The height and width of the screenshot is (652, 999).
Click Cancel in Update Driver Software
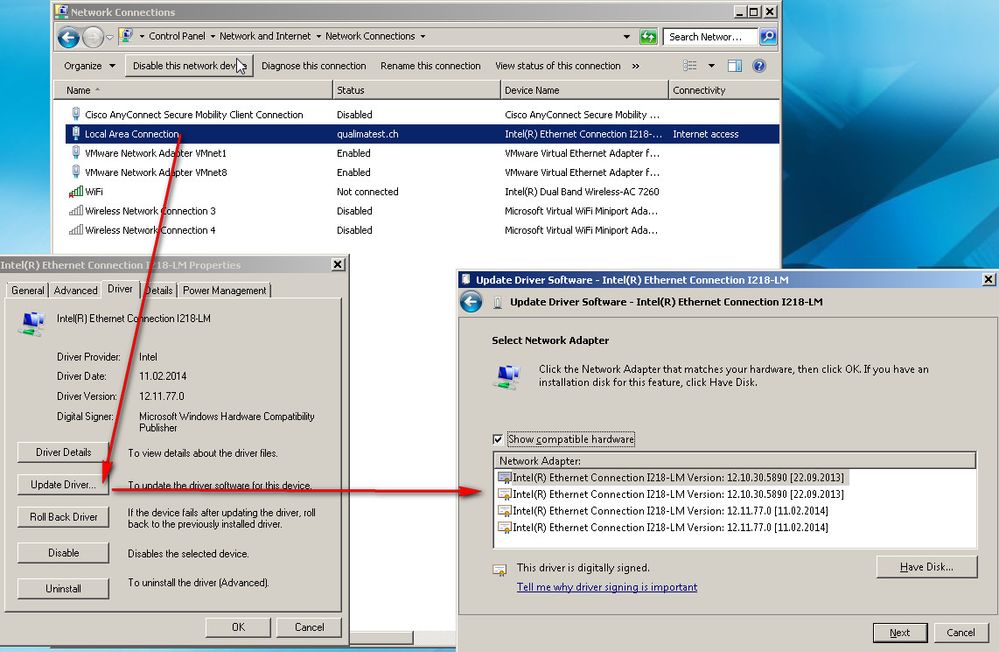(x=961, y=632)
